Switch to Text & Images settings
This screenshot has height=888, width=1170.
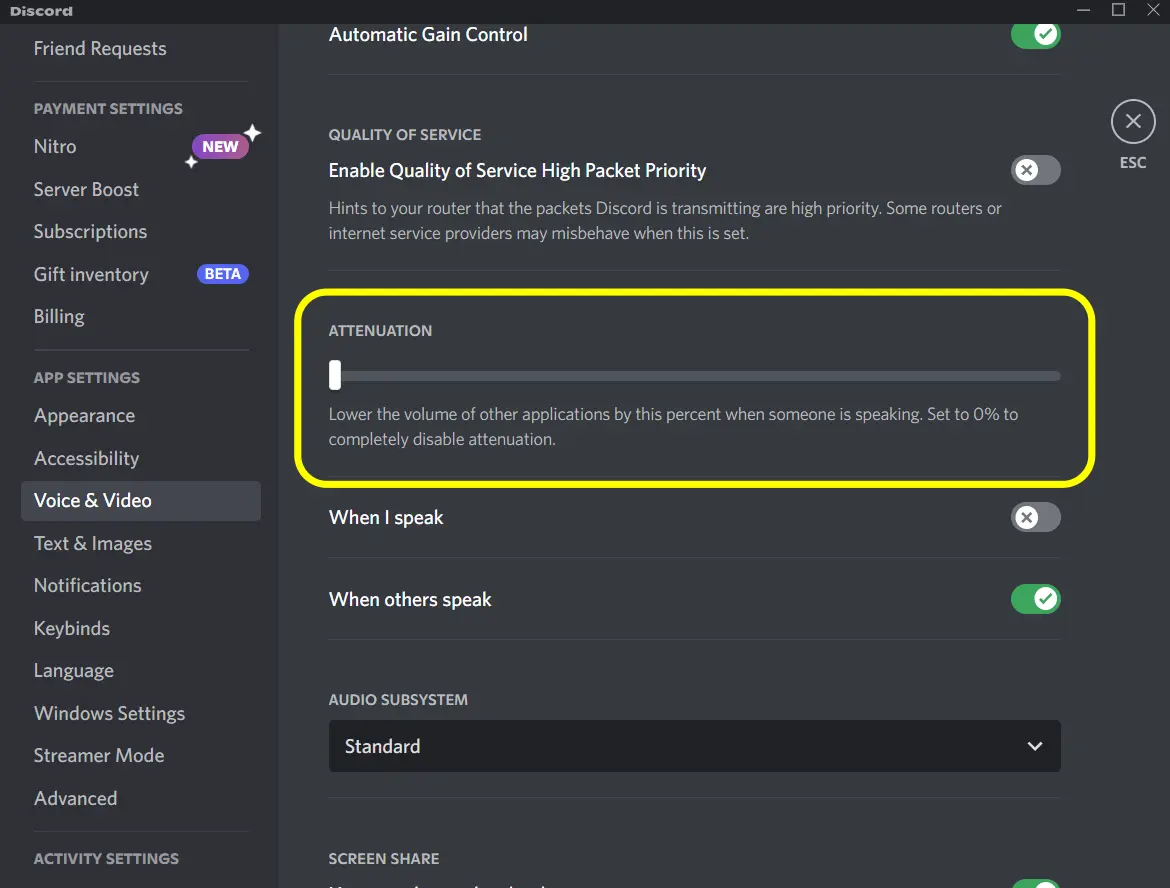(x=92, y=543)
